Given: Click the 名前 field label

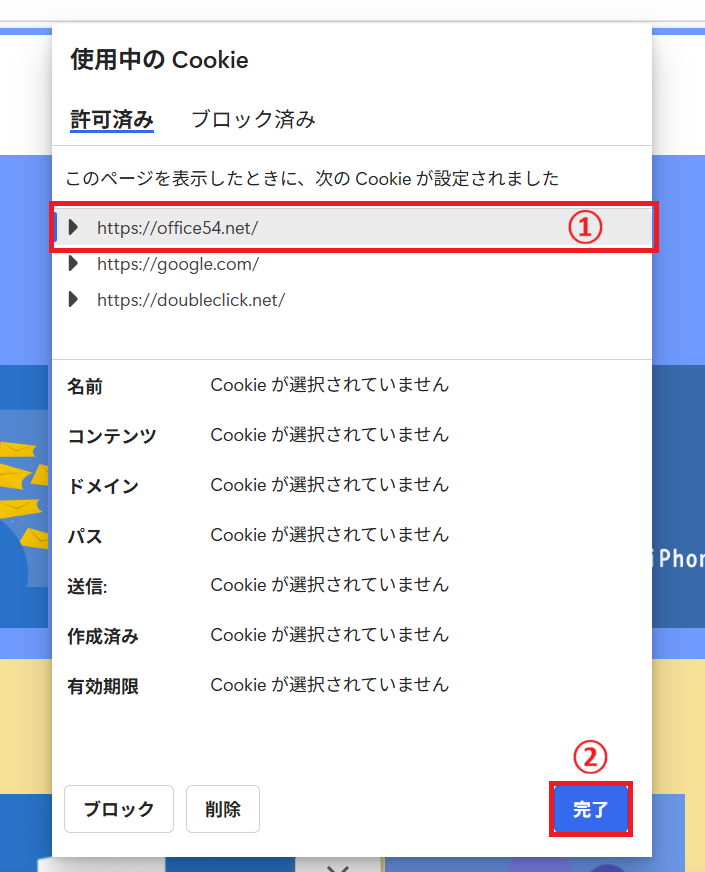Looking at the screenshot, I should (85, 386).
